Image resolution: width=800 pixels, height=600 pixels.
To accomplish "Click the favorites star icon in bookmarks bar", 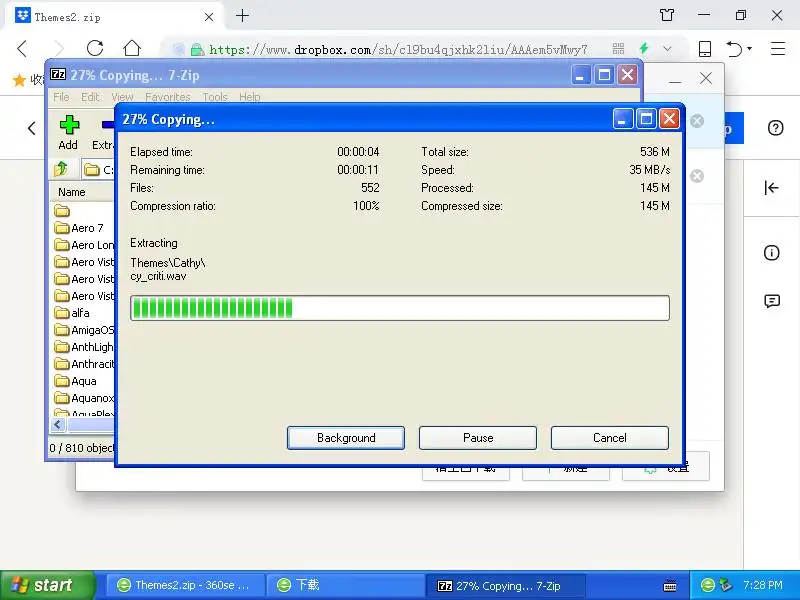I will point(19,80).
